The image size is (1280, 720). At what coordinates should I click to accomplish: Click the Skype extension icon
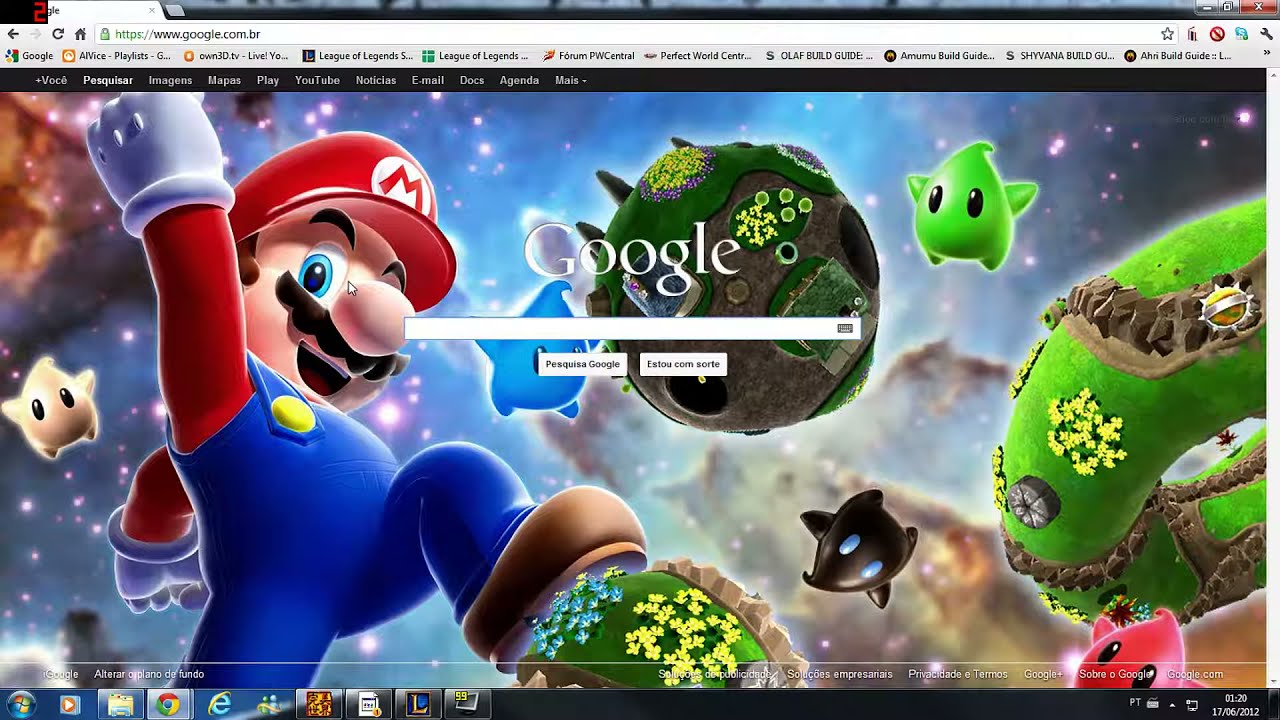click(x=1241, y=34)
